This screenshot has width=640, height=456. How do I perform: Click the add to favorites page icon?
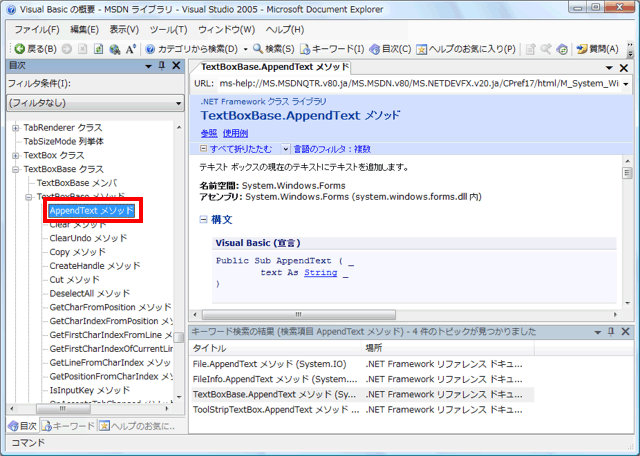pyautogui.click(x=530, y=49)
